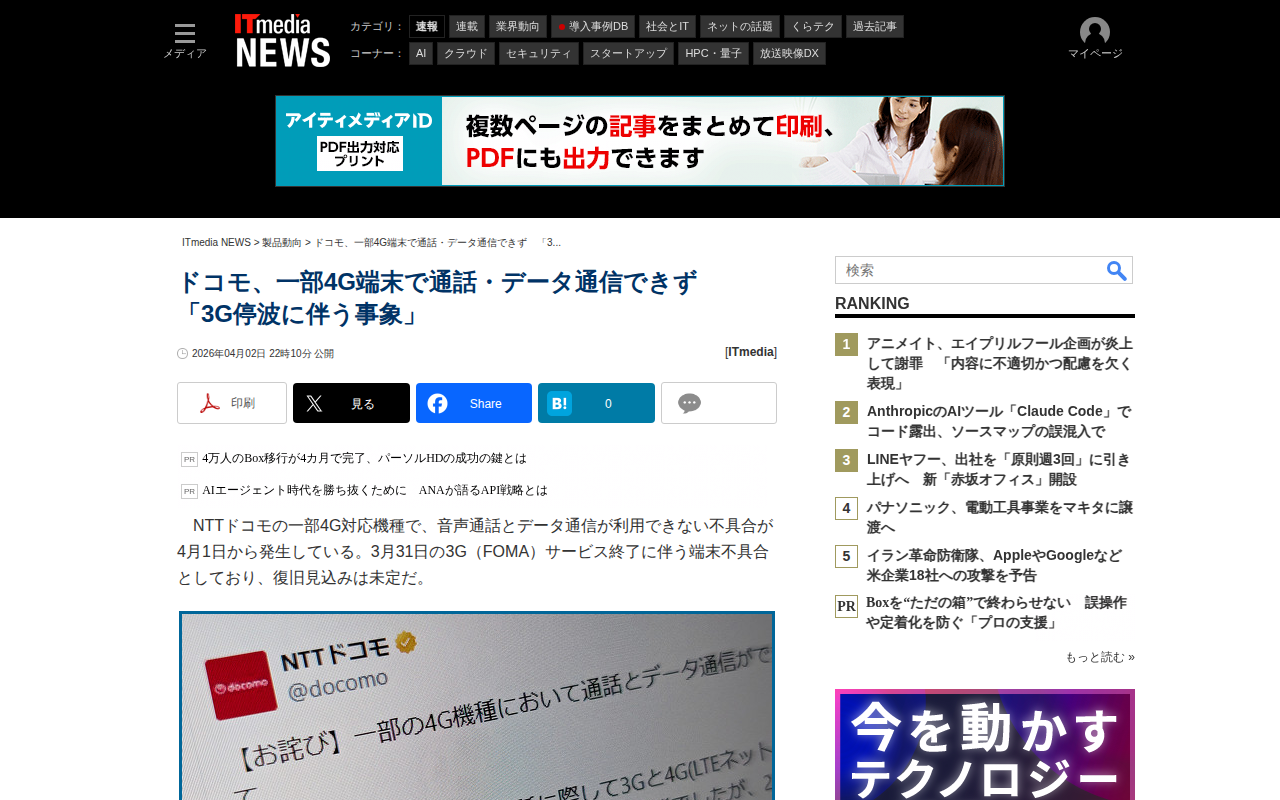Open the 導入事例DB category
Screen dimensions: 1280x800
click(593, 27)
